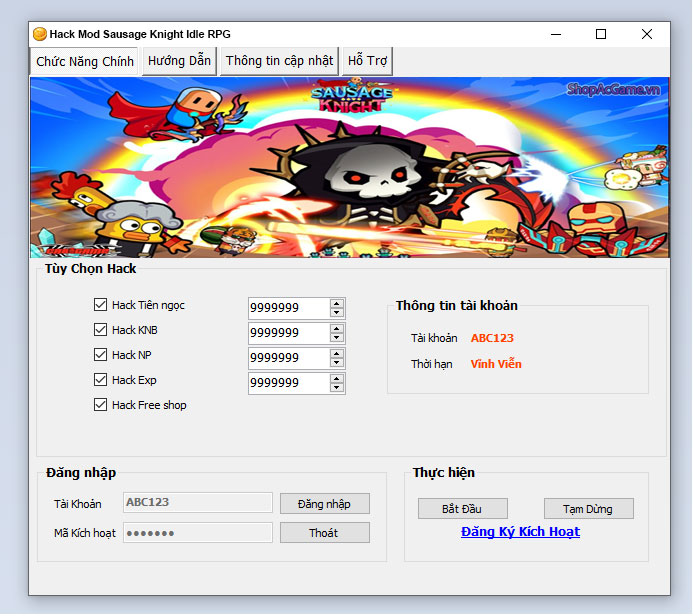Decrease the Hack Tiên ngọc value with down arrow

coord(337,312)
